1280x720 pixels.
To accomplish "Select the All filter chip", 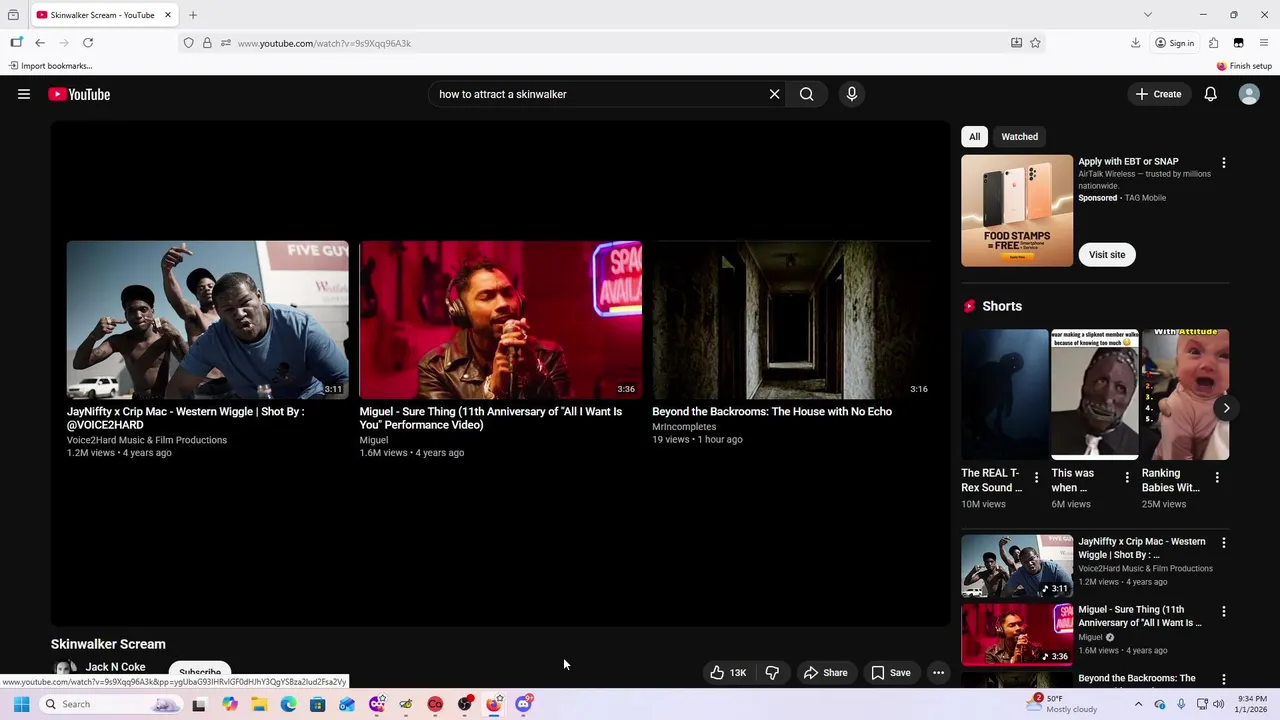I will (974, 137).
